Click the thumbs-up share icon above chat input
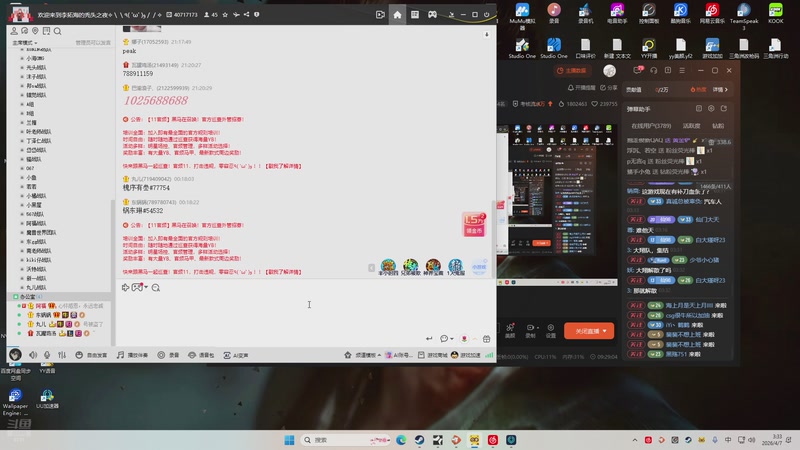The image size is (800, 450). [x=125, y=288]
